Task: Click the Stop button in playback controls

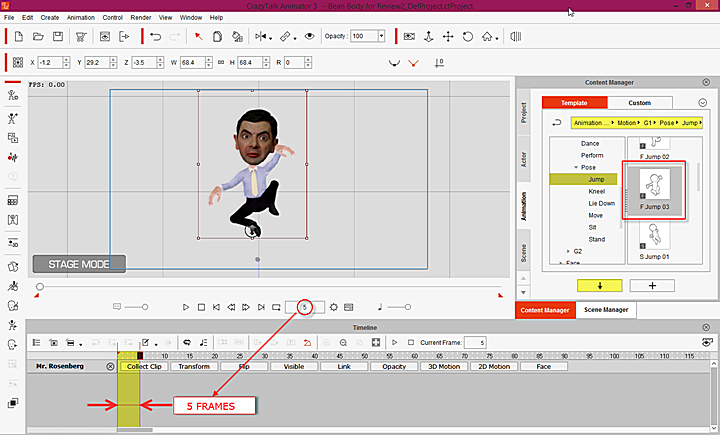Action: [x=201, y=307]
